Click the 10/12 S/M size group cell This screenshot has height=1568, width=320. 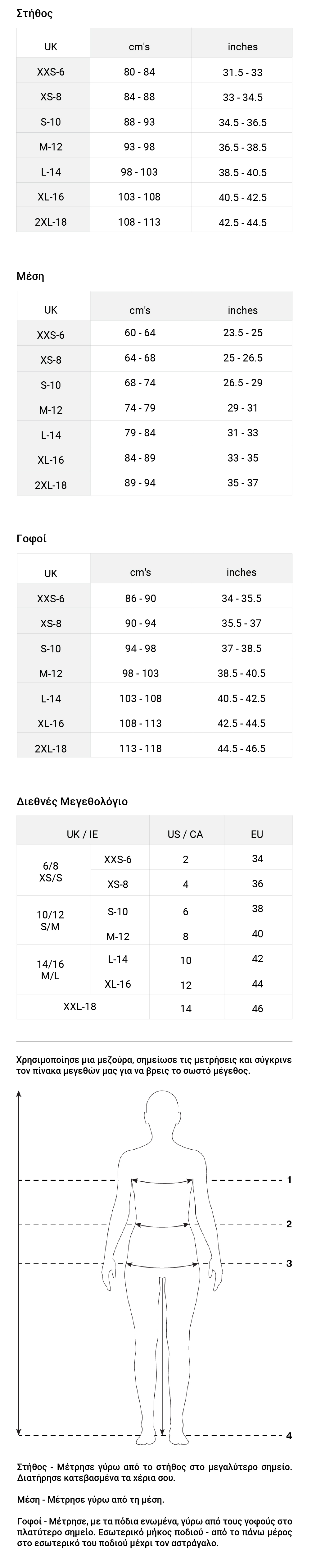click(x=51, y=920)
